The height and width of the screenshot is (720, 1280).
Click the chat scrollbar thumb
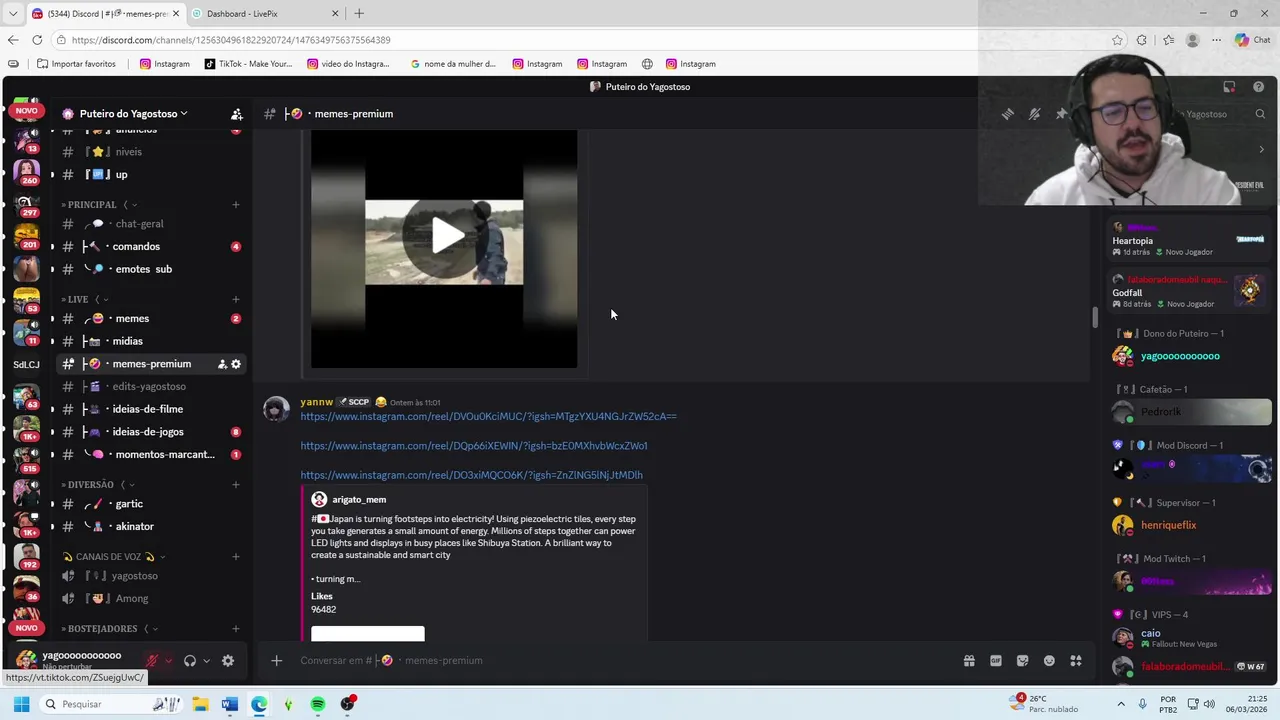click(1094, 318)
